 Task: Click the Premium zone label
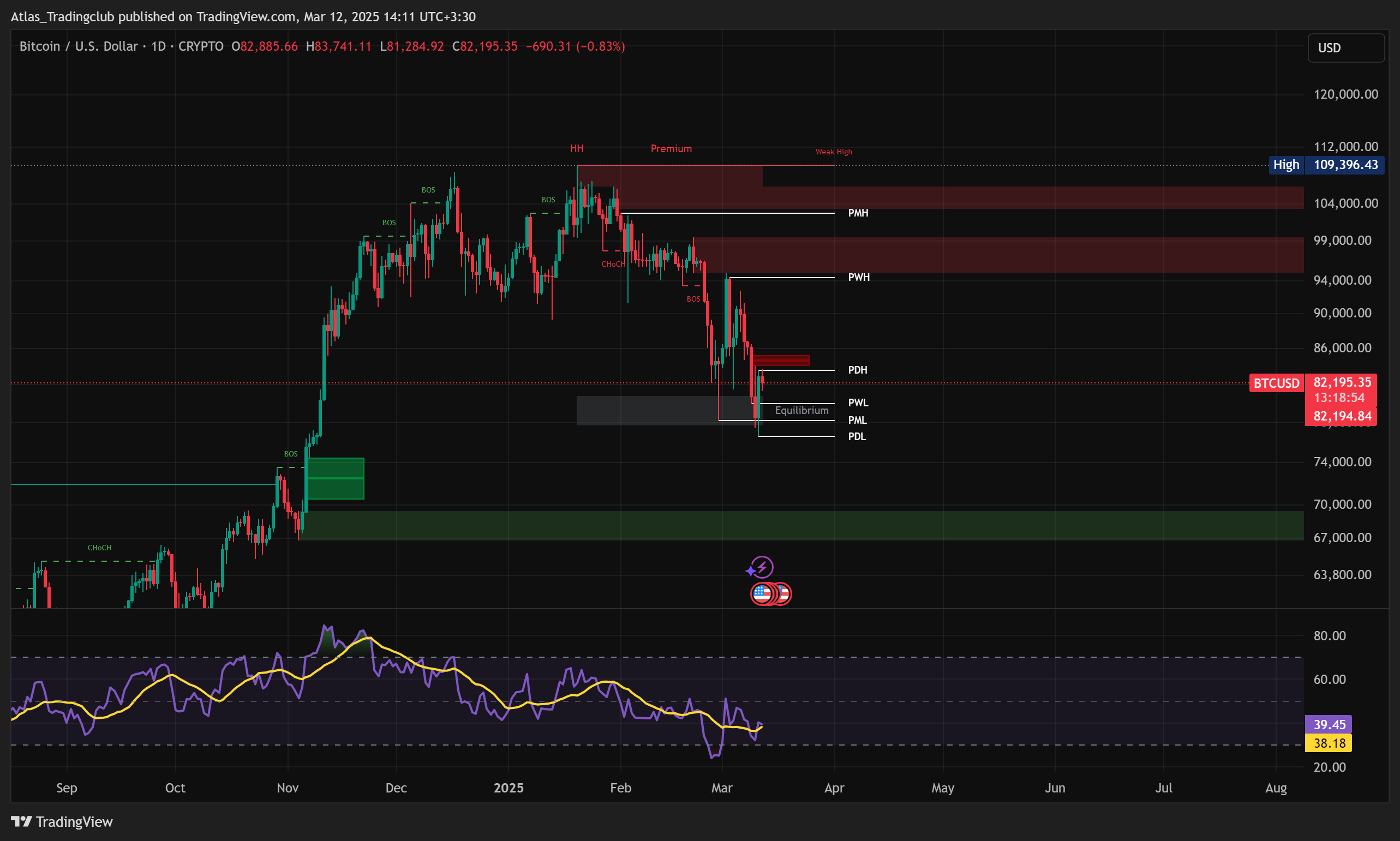[x=671, y=148]
